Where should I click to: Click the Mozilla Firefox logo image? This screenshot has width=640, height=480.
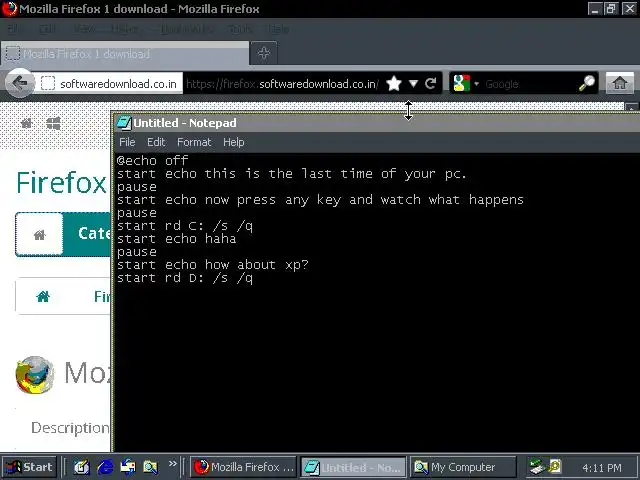(x=35, y=375)
